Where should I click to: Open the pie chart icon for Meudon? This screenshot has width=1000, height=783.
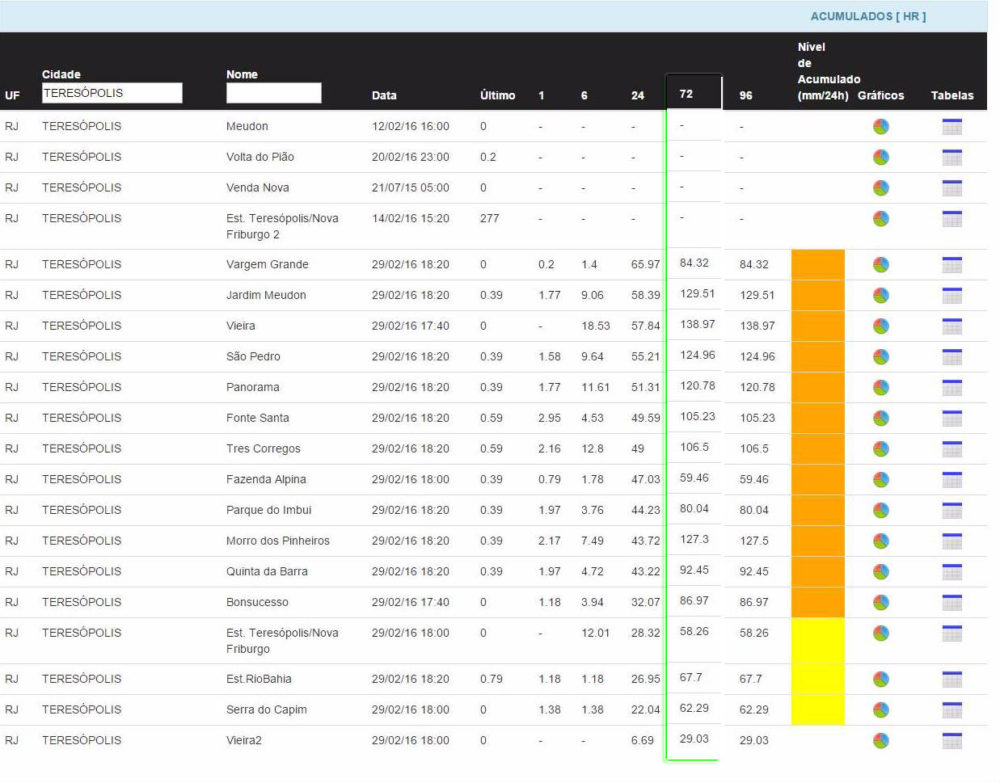(880, 127)
